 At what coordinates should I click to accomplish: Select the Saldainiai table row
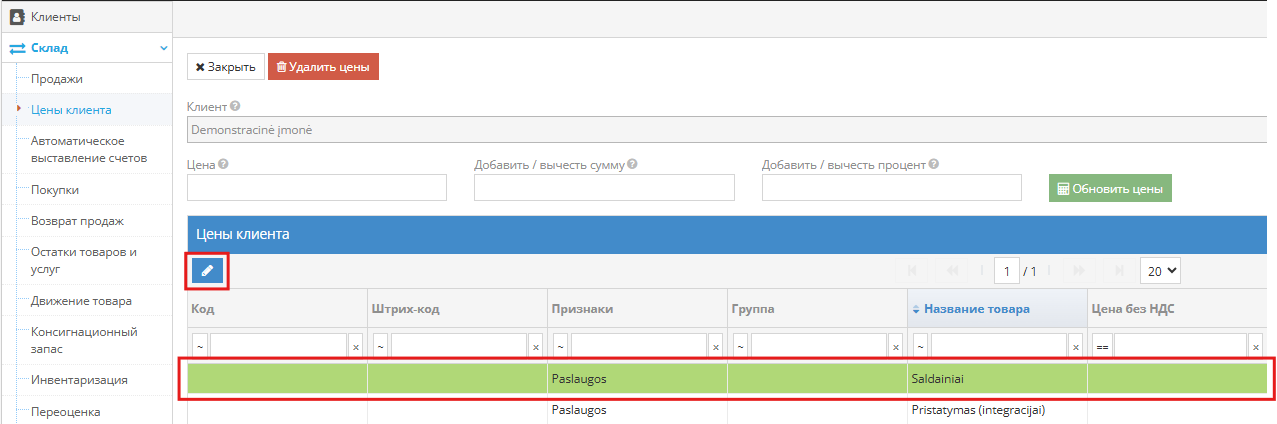[727, 379]
